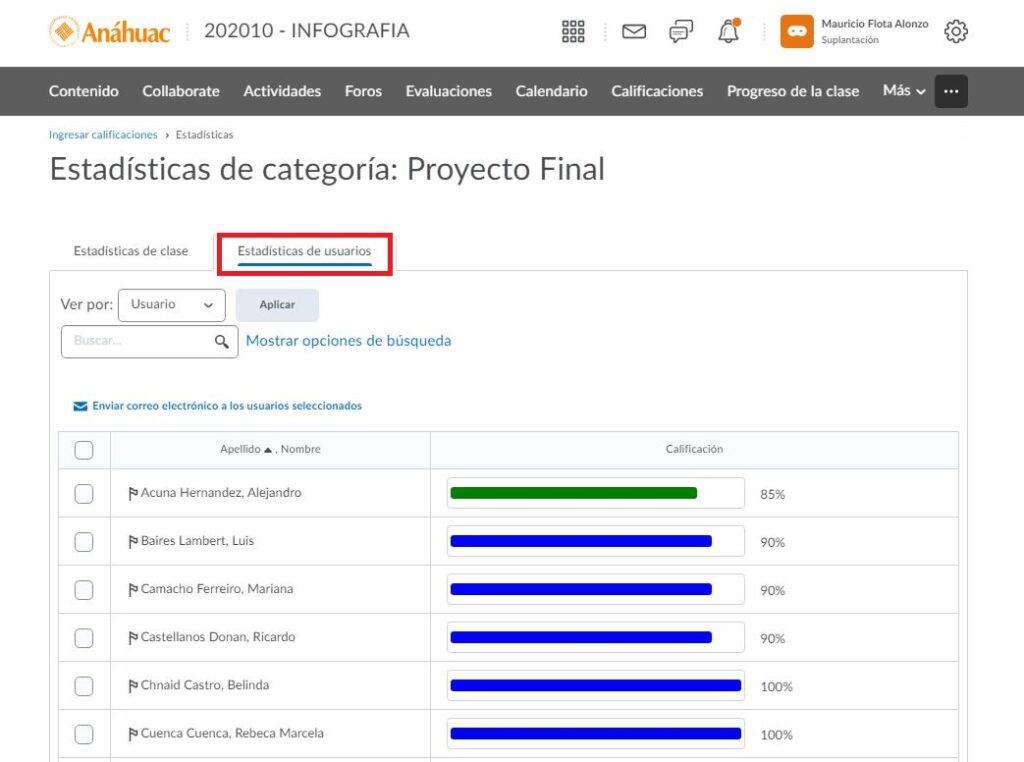Click Mostrar opciones de búsqueda link
This screenshot has height=762, width=1024.
click(348, 341)
